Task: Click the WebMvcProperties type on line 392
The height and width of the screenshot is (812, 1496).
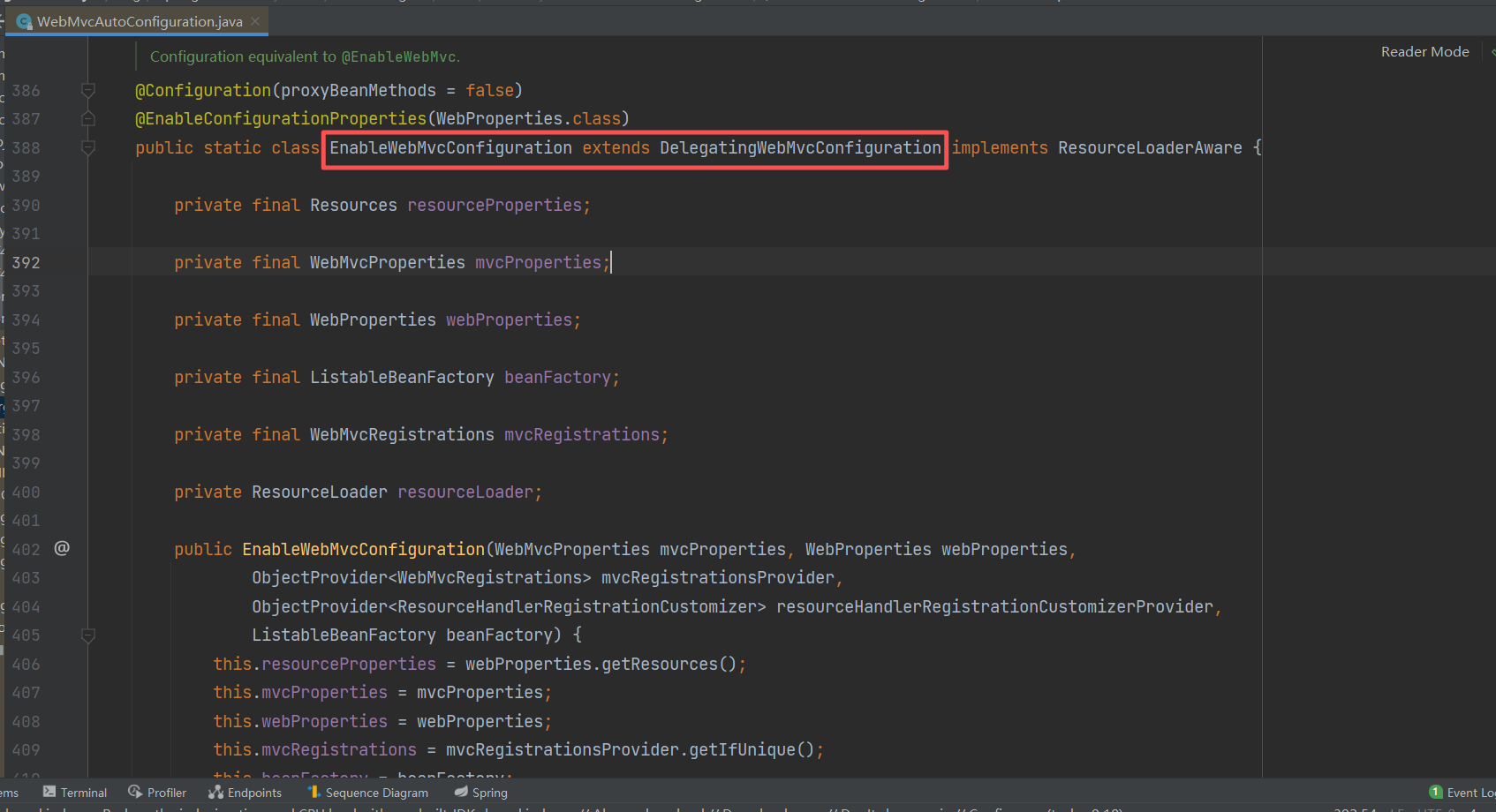Action: pyautogui.click(x=387, y=262)
